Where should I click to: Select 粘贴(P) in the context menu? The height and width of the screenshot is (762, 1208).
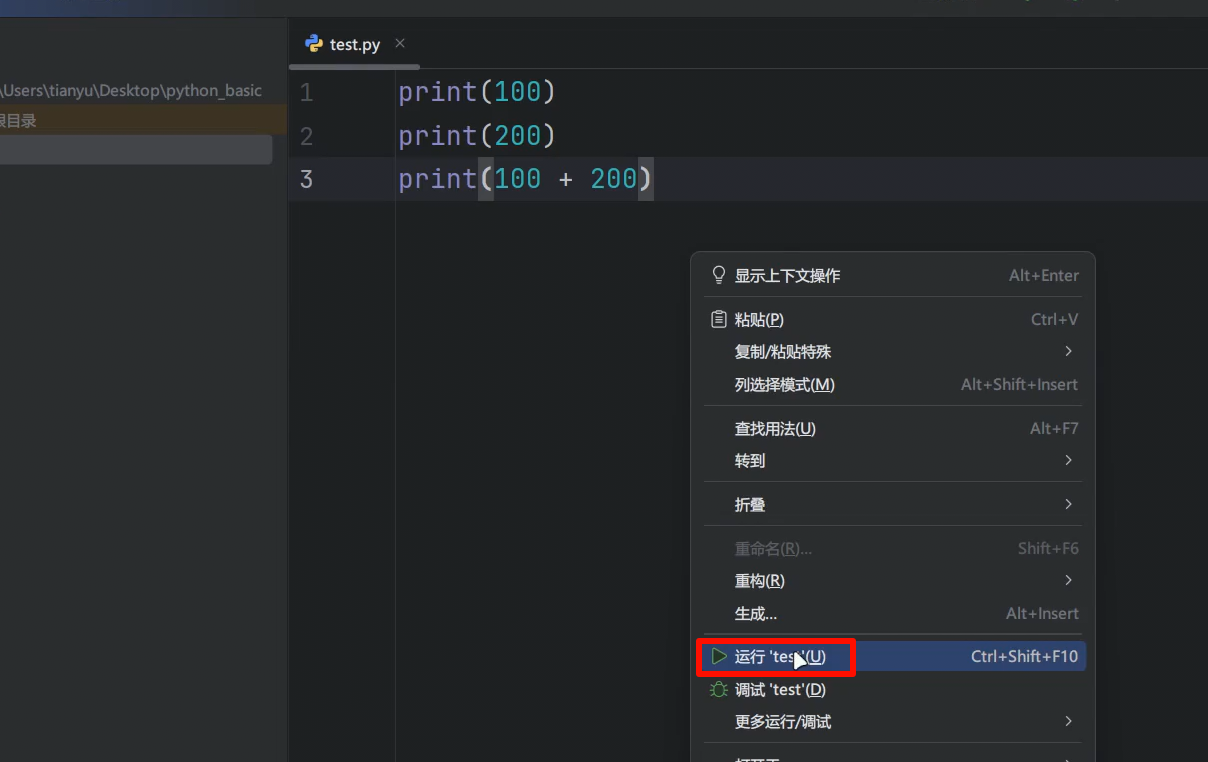tap(893, 320)
